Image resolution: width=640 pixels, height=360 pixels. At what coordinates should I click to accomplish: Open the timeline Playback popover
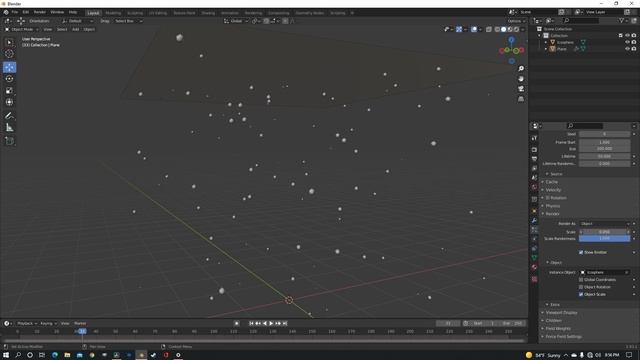(x=27, y=323)
